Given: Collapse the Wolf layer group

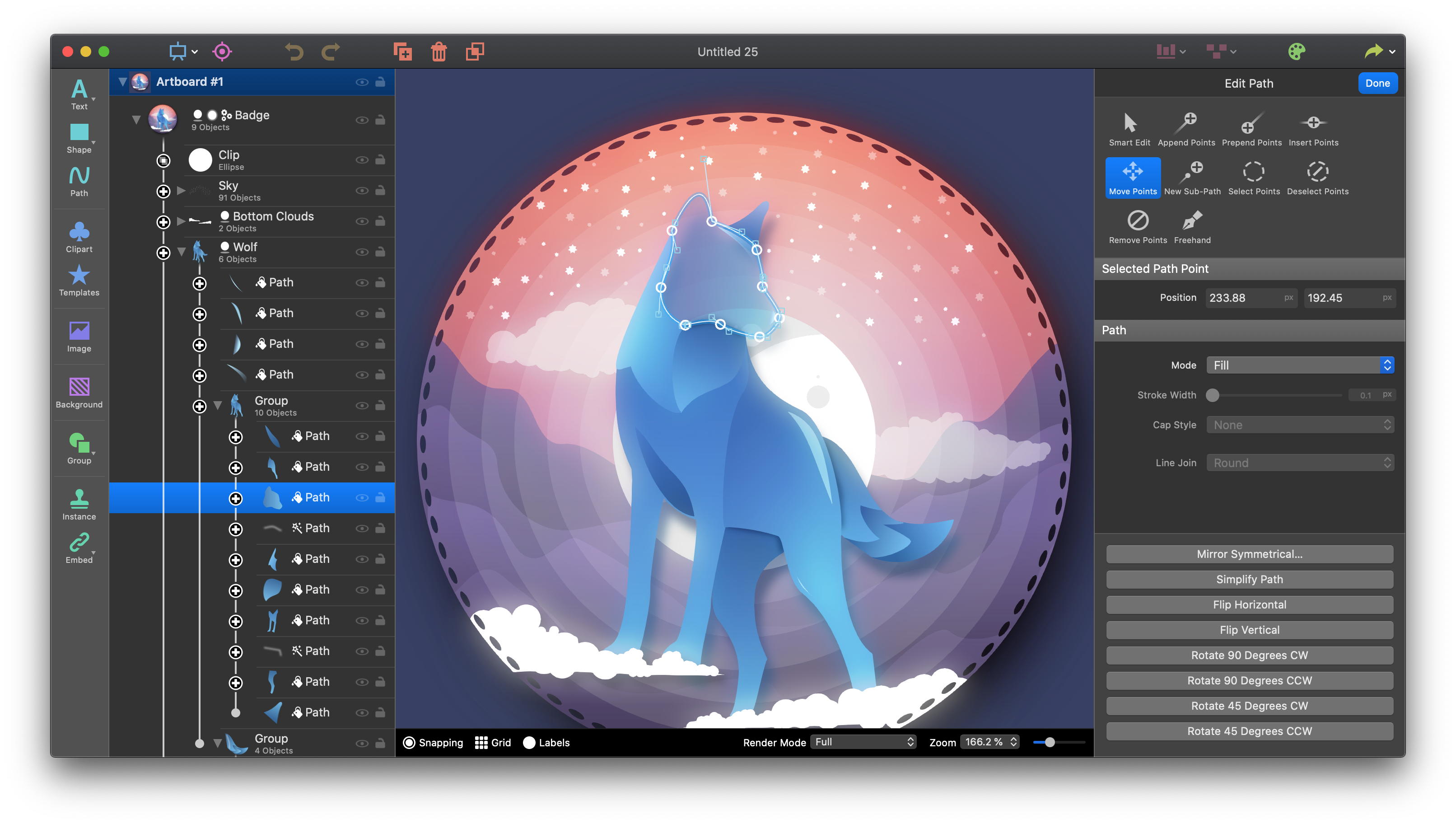Looking at the screenshot, I should tap(181, 252).
